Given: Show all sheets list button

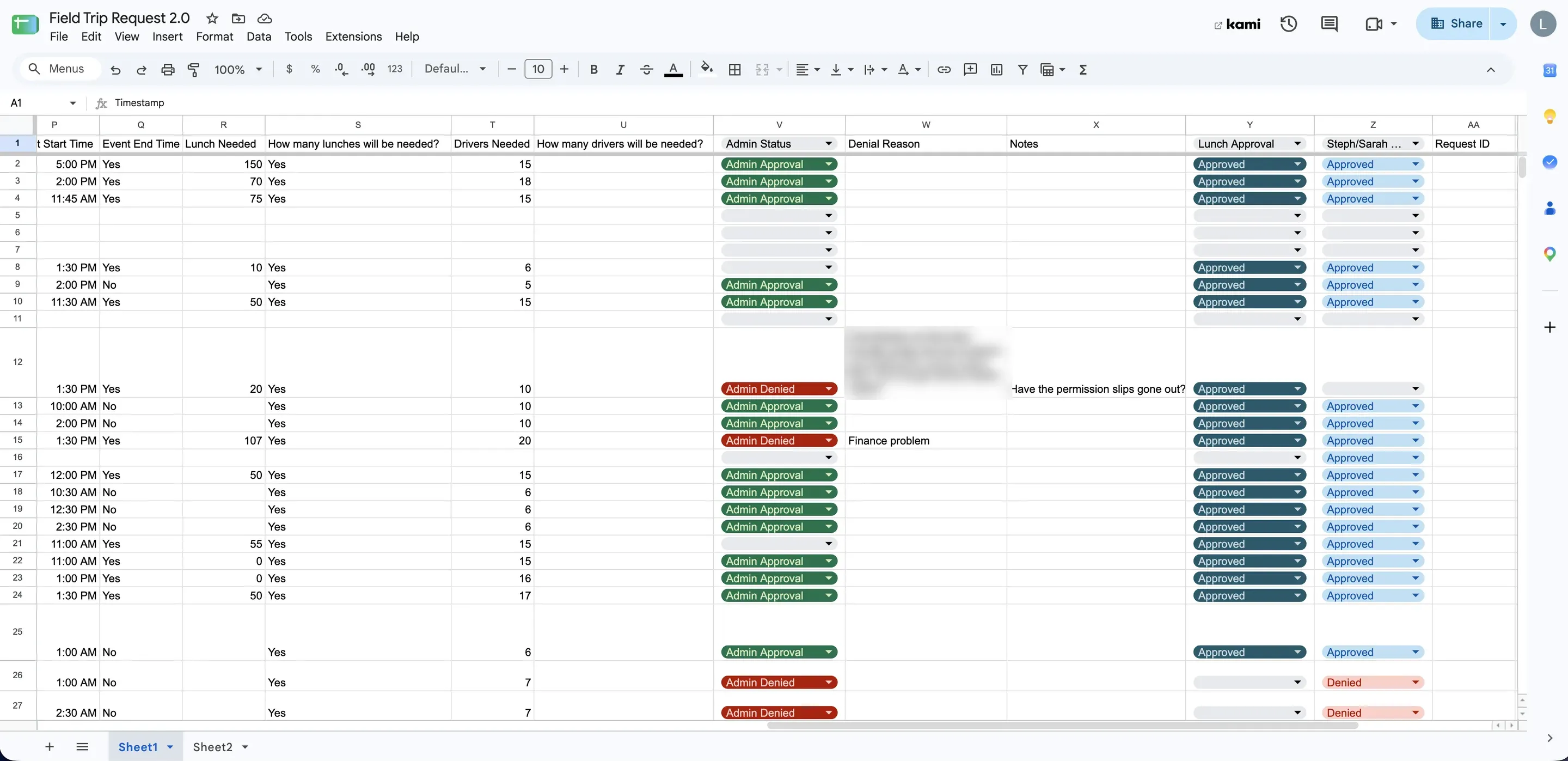Looking at the screenshot, I should pyautogui.click(x=82, y=747).
